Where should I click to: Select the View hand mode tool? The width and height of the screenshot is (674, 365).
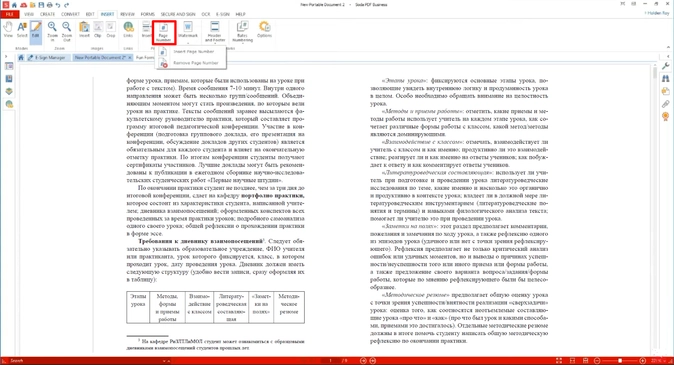click(8, 30)
